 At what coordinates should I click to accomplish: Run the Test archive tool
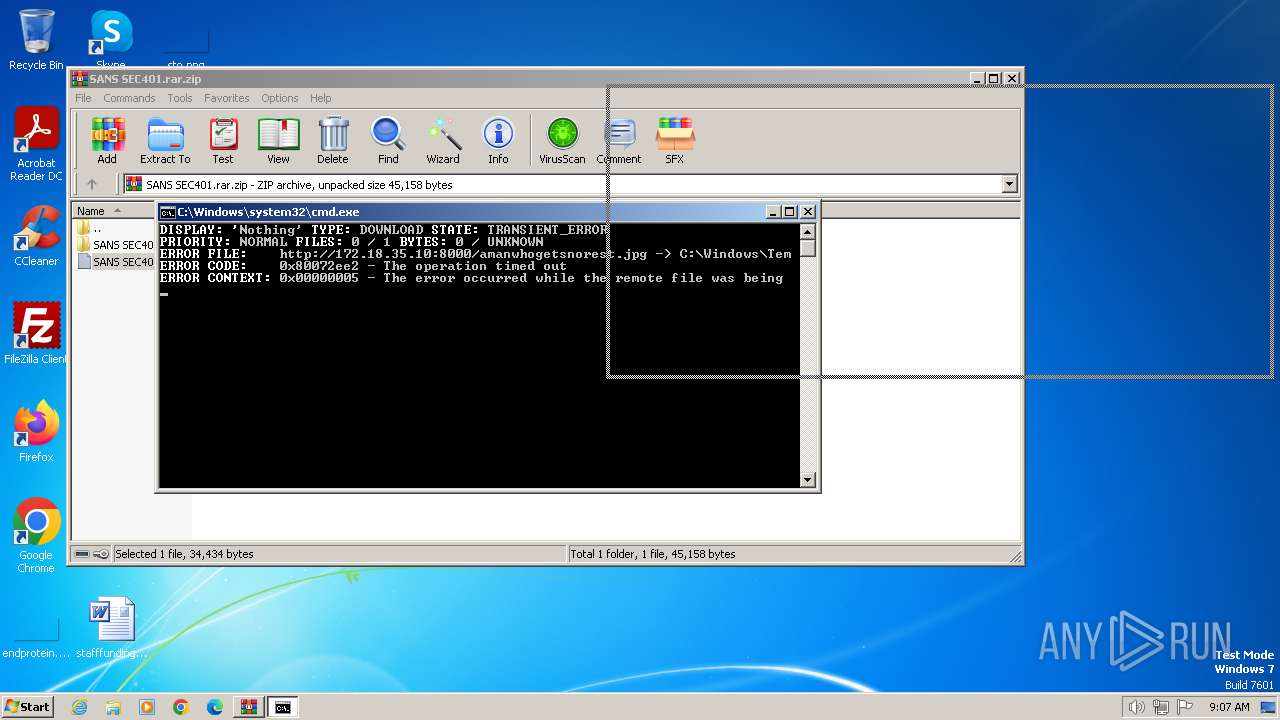(223, 140)
